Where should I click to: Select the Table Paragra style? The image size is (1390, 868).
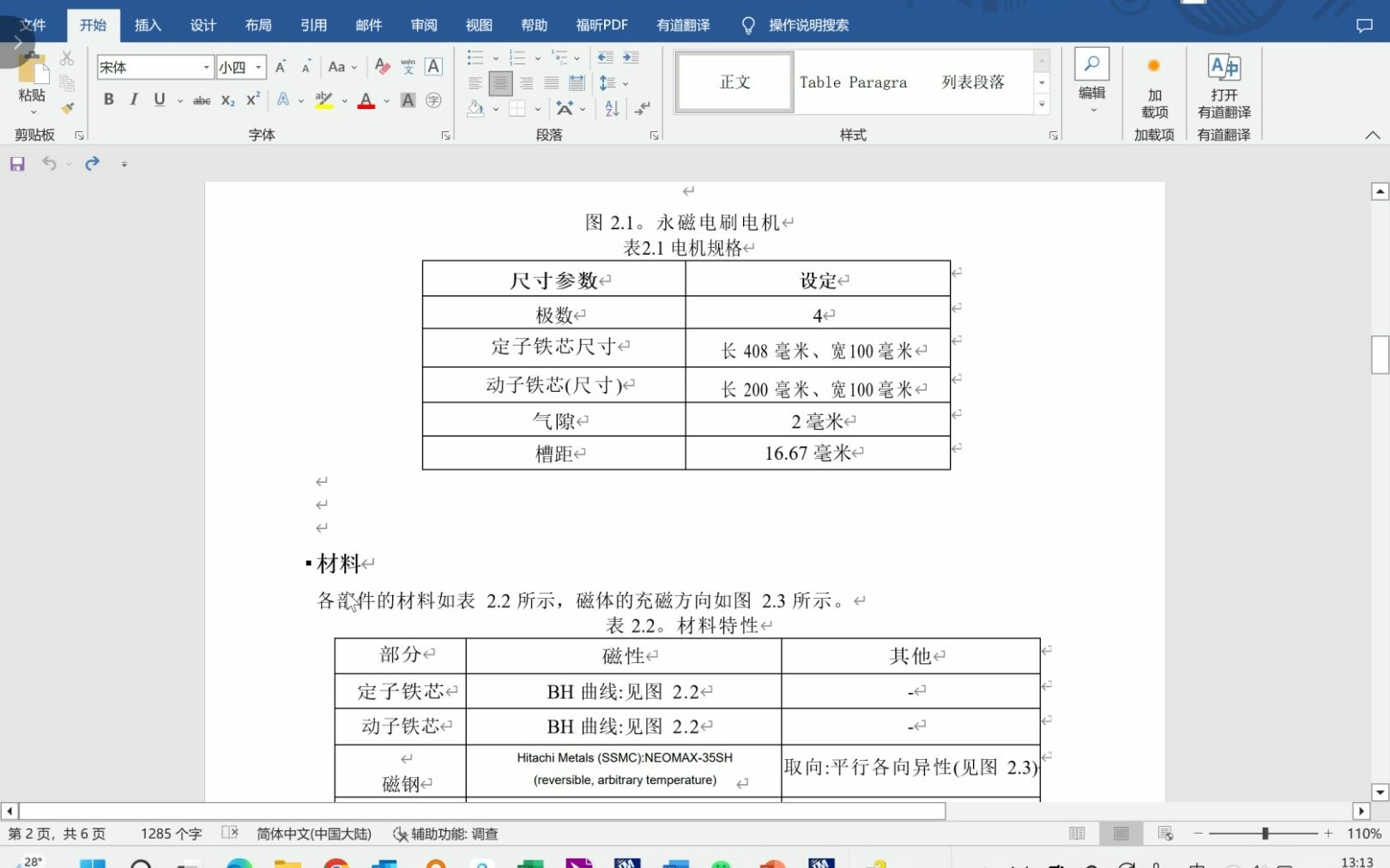(x=853, y=81)
